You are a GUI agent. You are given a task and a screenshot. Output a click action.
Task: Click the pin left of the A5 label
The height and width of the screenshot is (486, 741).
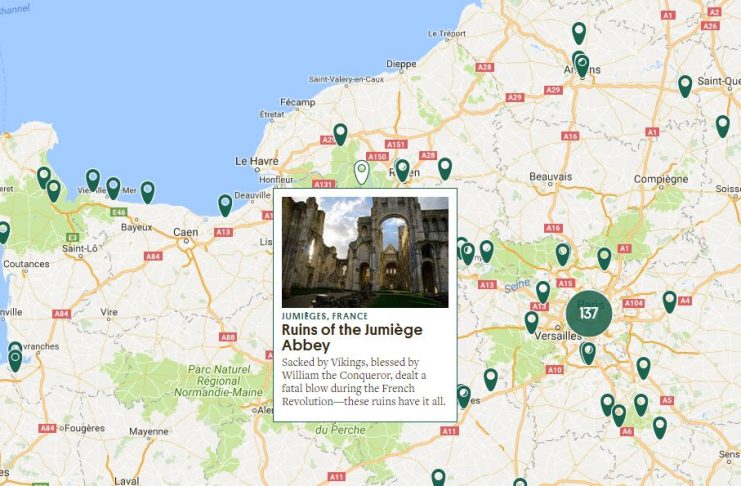point(641,405)
